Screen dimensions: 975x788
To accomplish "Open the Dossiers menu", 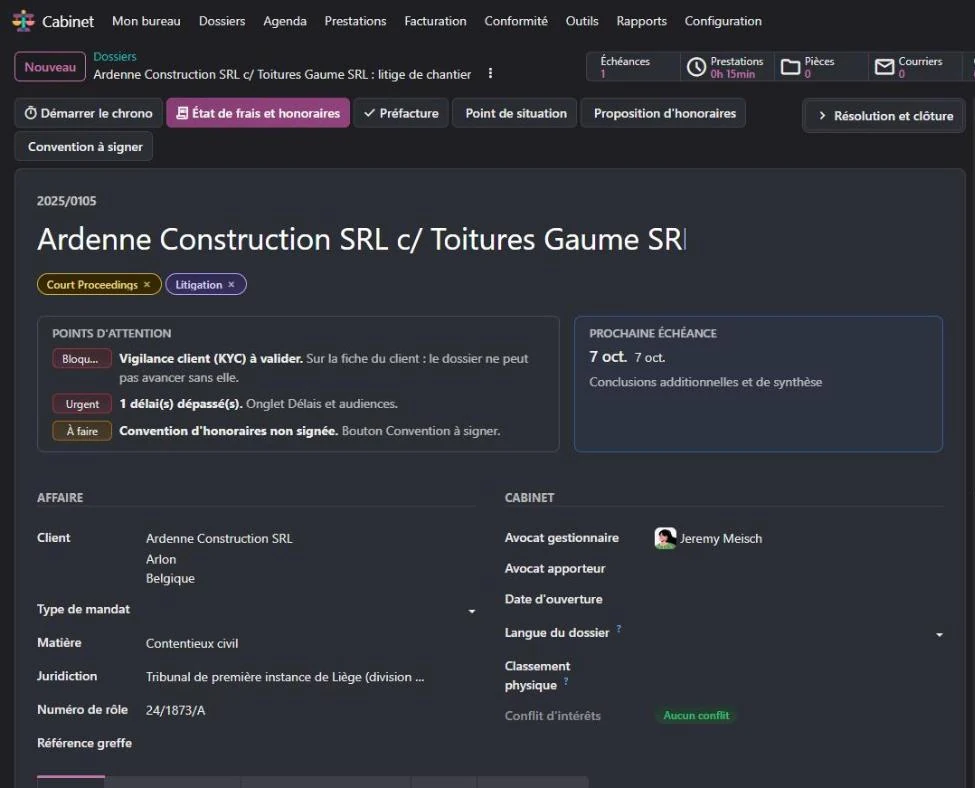I will point(222,21).
